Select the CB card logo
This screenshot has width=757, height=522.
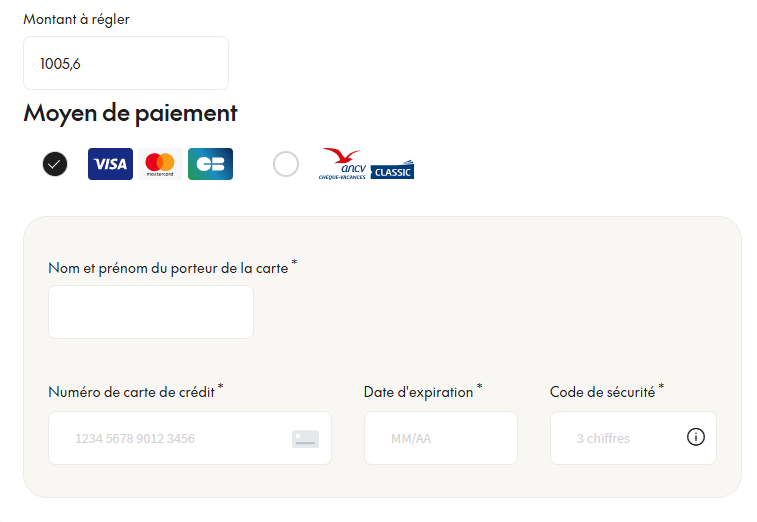coord(210,164)
